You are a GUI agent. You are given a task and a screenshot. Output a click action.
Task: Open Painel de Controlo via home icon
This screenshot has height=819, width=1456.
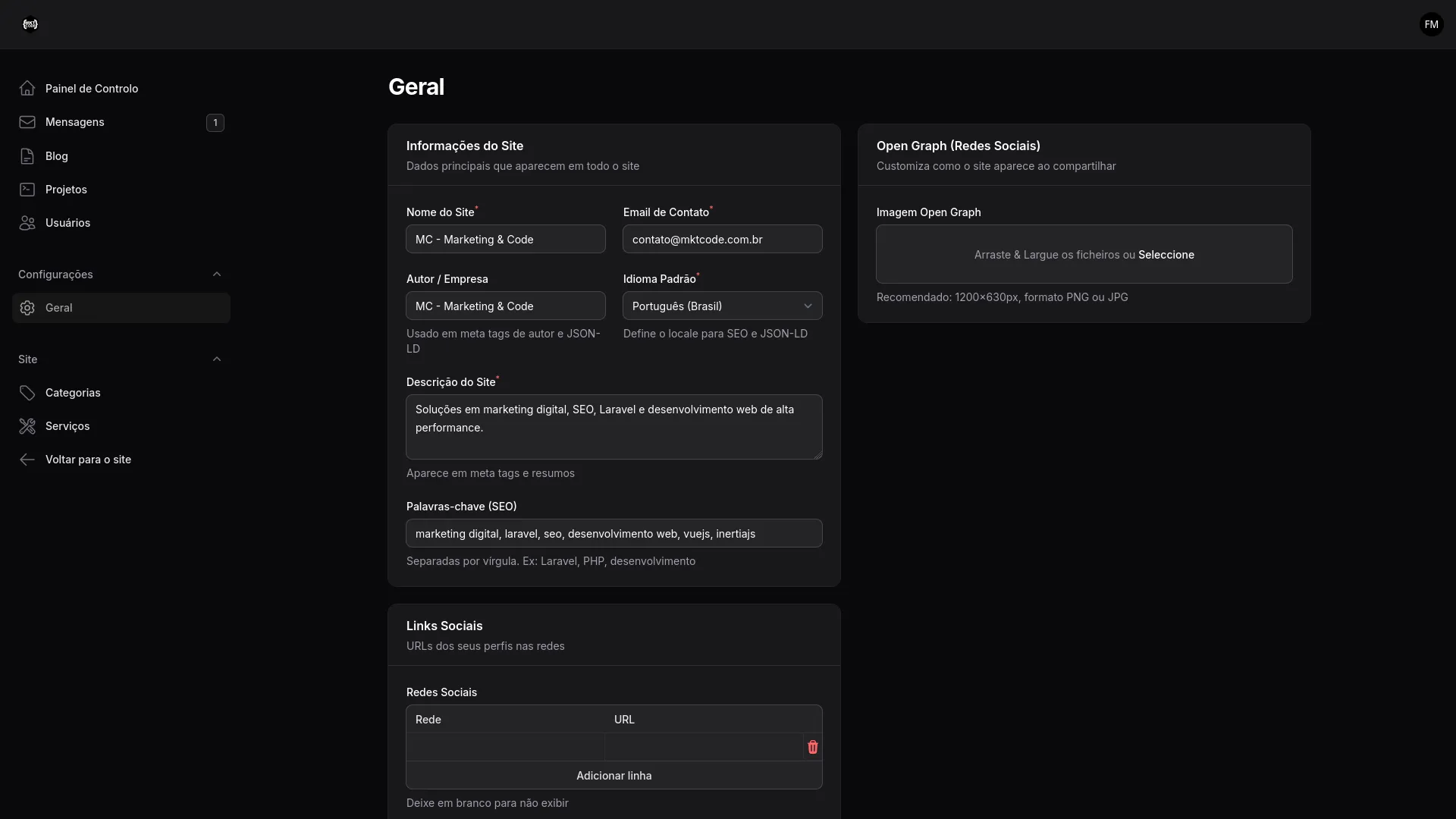coord(27,88)
